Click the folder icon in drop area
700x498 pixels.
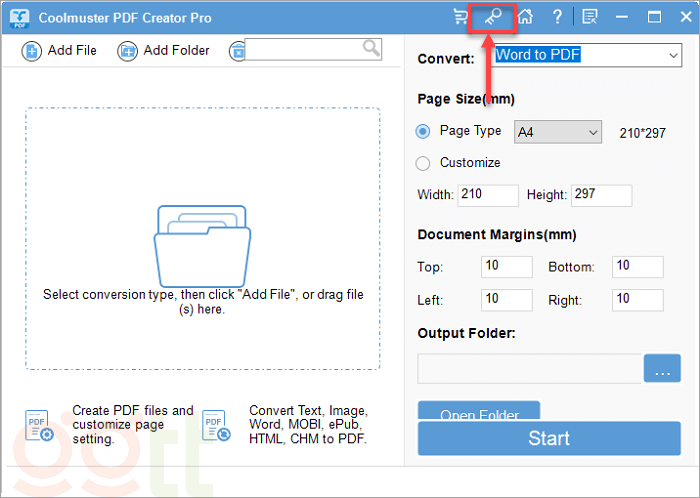pyautogui.click(x=203, y=245)
